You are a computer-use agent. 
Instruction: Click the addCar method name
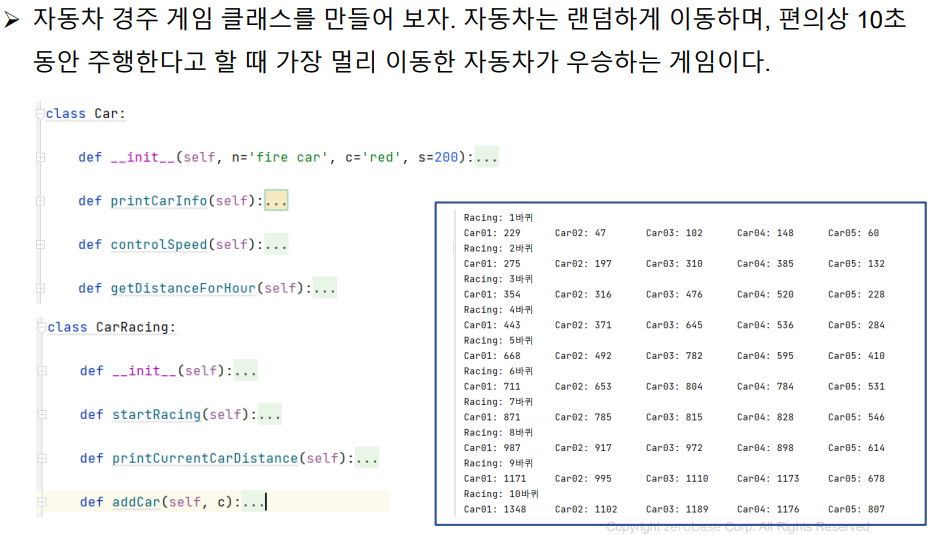136,502
